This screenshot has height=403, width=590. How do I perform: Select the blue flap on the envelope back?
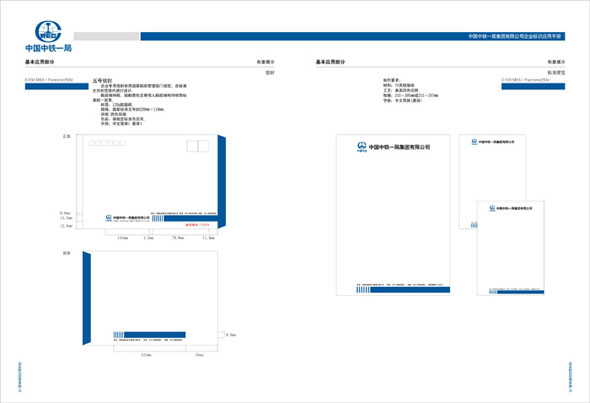point(87,298)
